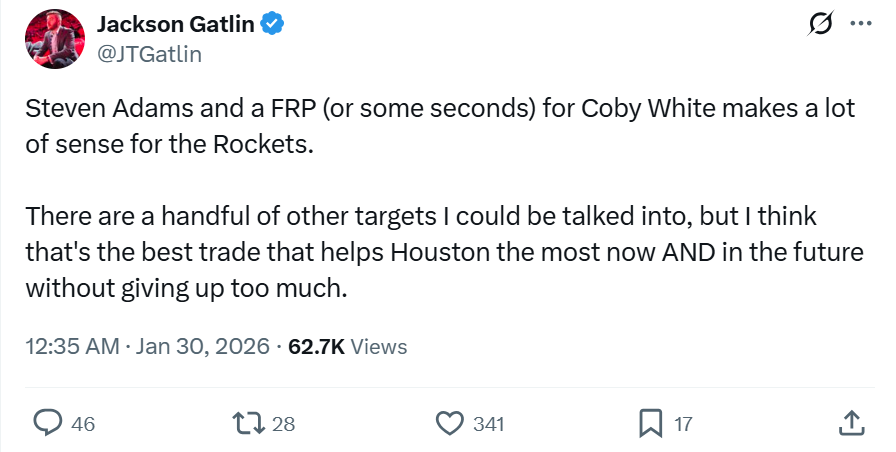Click the 46 replies count
This screenshot has width=896, height=452.
point(84,424)
